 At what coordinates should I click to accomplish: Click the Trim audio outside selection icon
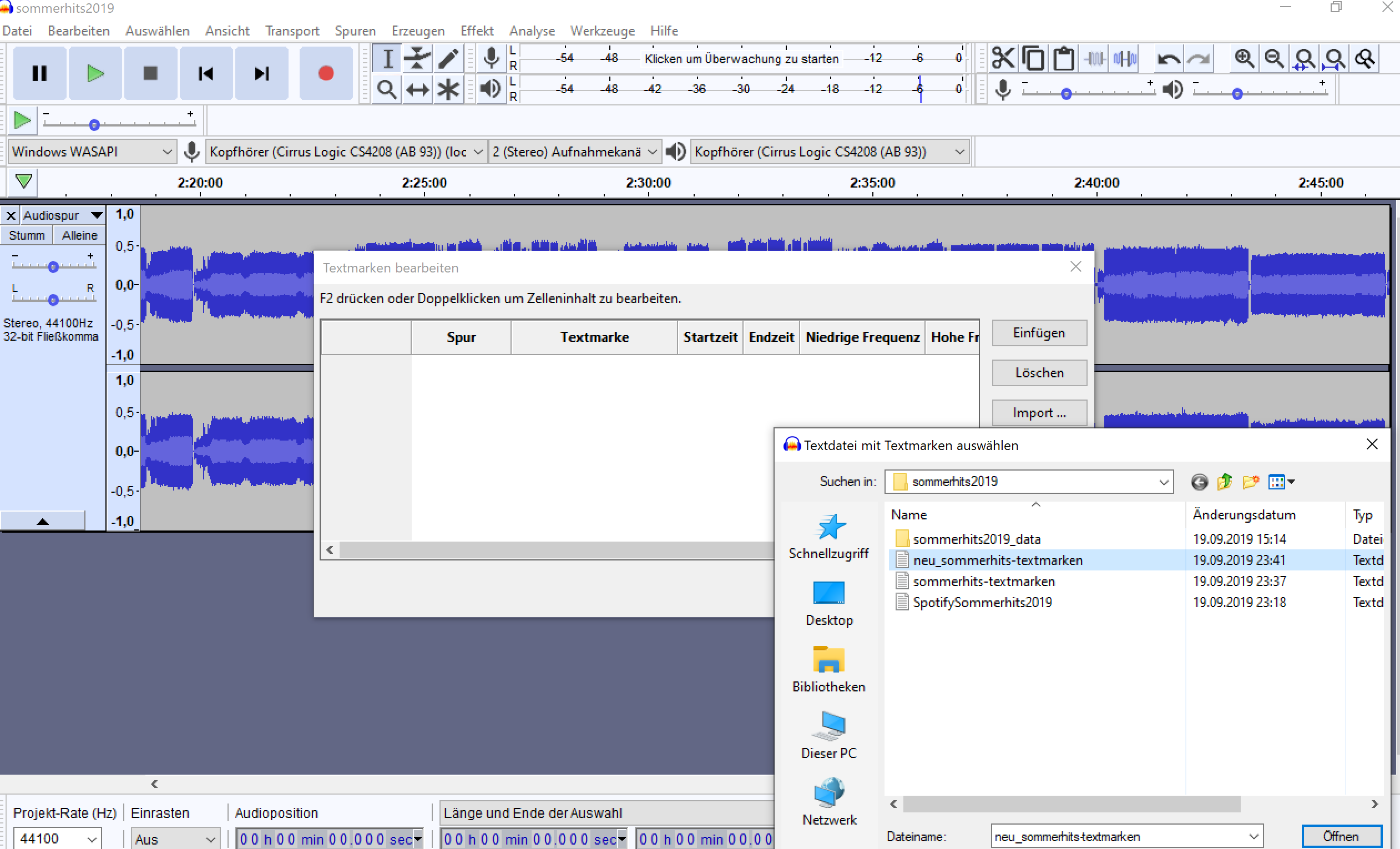point(1094,58)
